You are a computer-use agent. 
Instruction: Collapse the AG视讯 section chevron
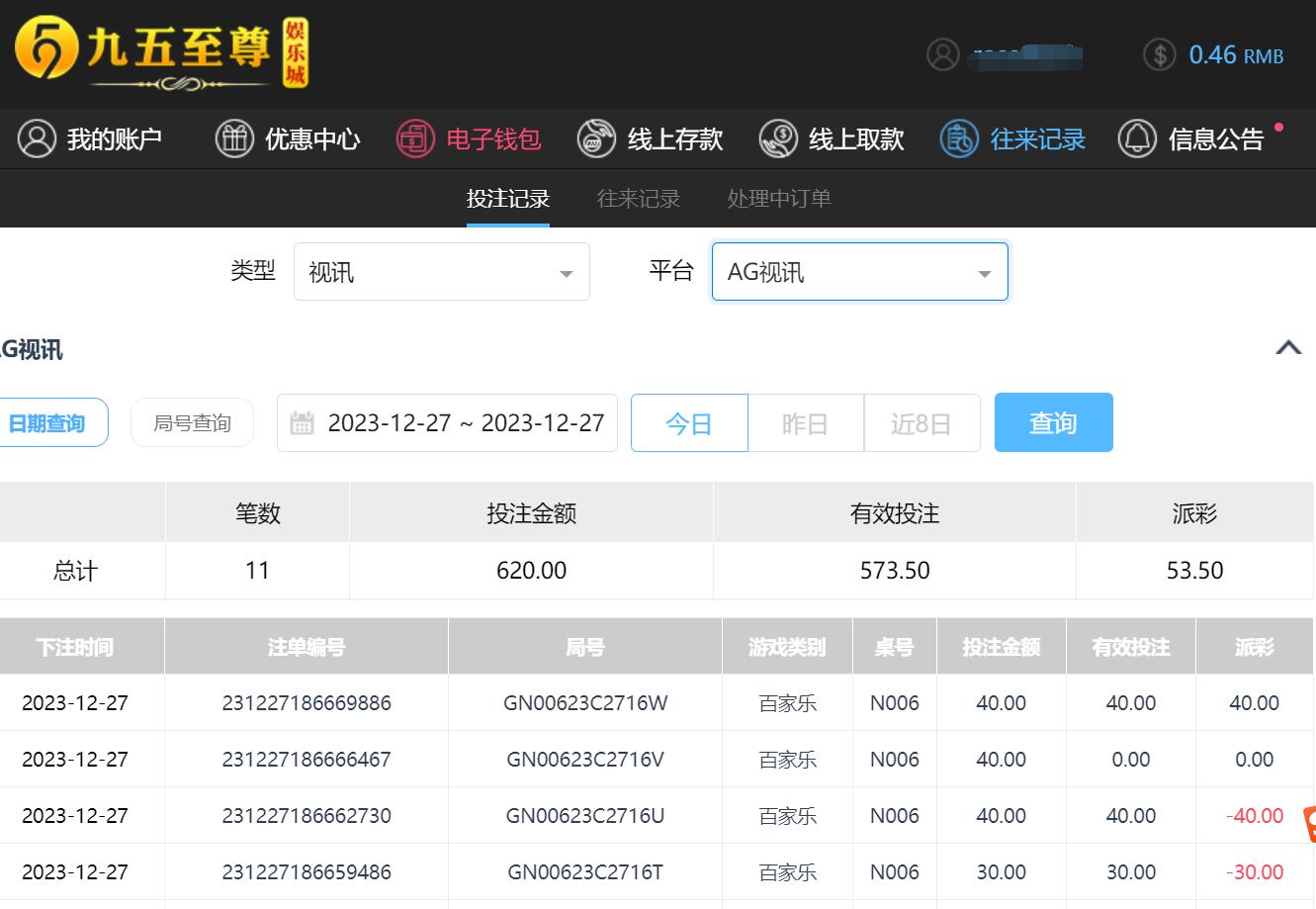coord(1288,347)
